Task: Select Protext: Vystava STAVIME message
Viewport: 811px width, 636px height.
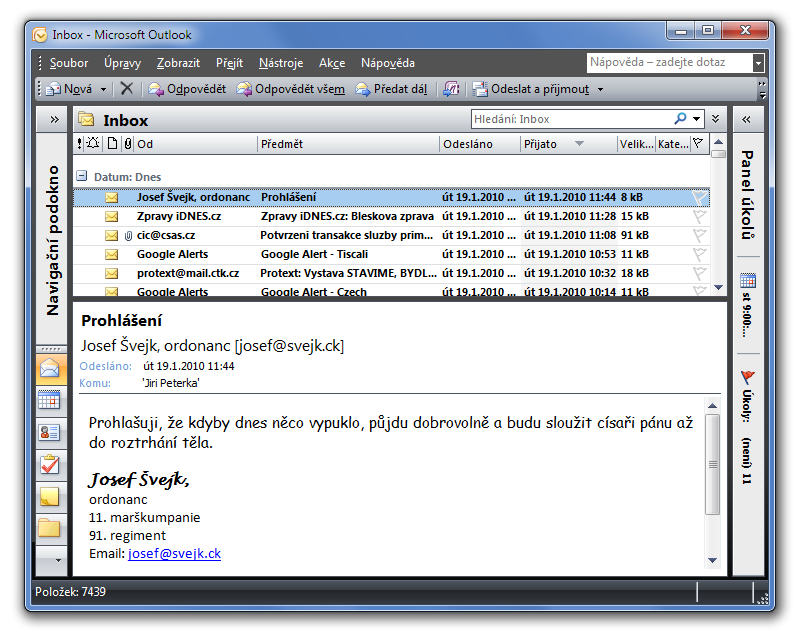Action: (391, 274)
